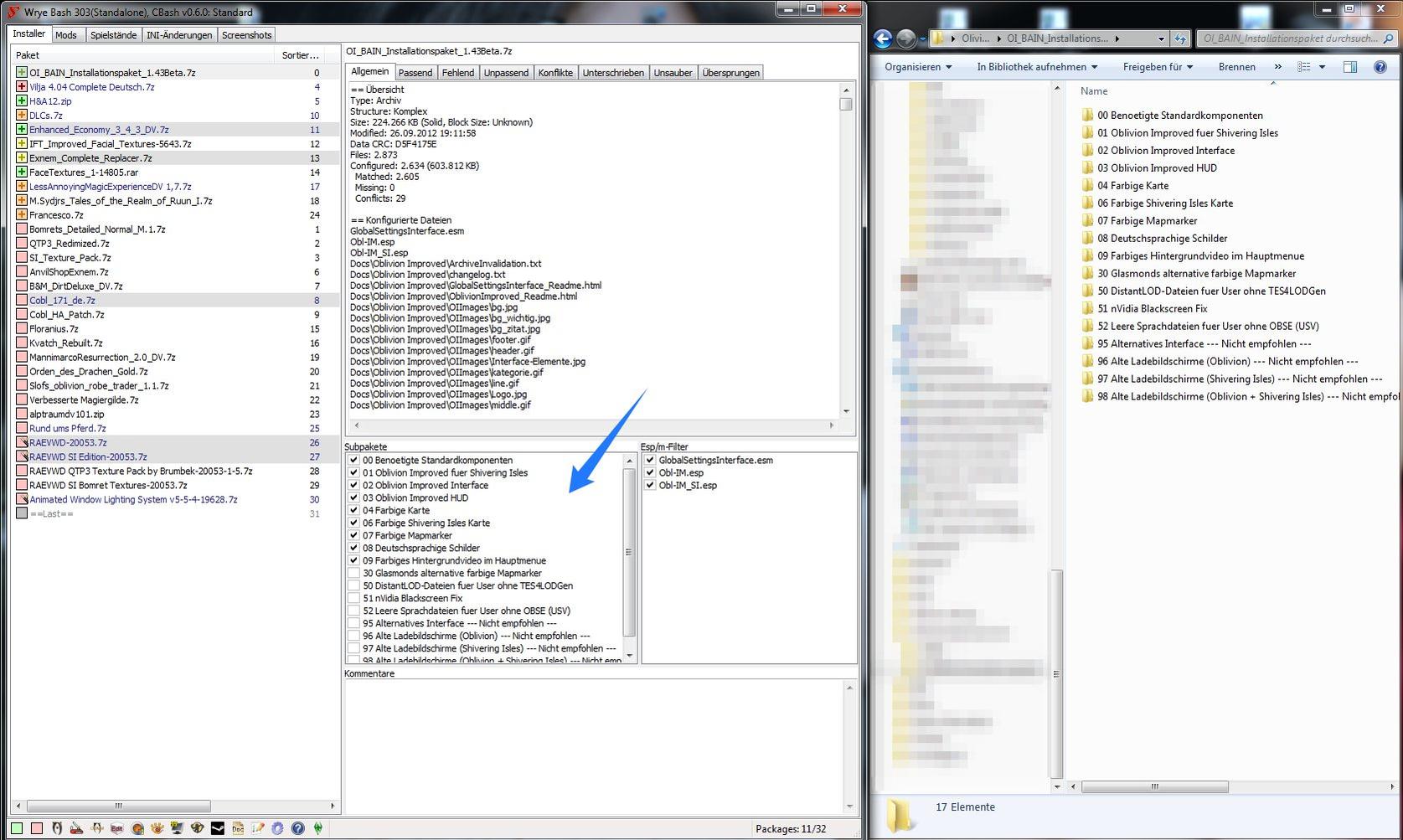Viewport: 1403px width, 840px height.
Task: Click the Explorer back arrow button
Action: point(883,39)
